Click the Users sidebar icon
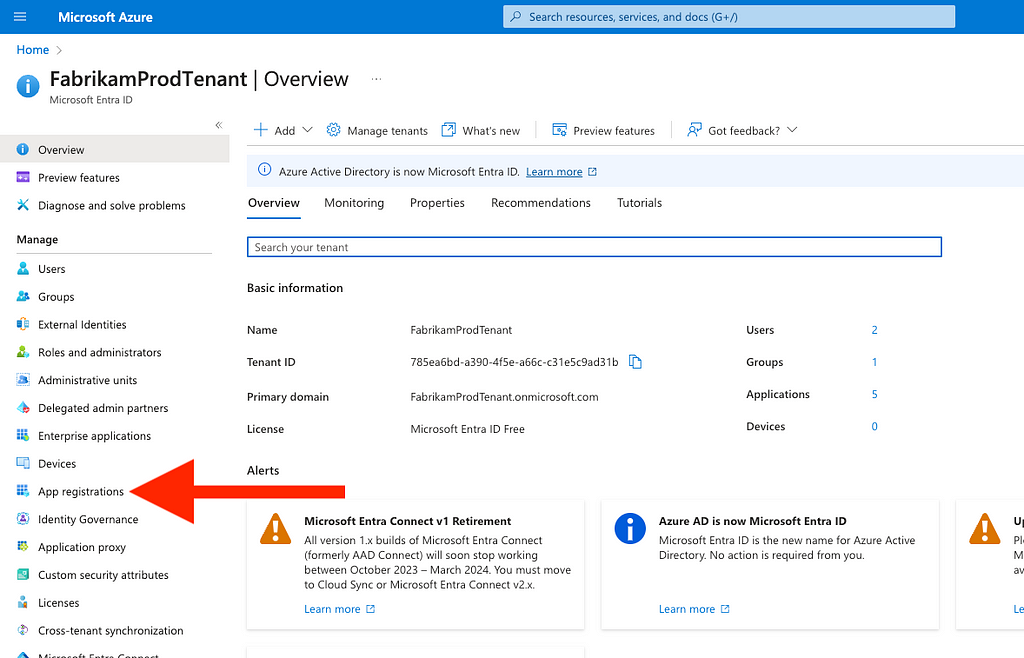Viewport: 1024px width, 658px height. [23, 268]
